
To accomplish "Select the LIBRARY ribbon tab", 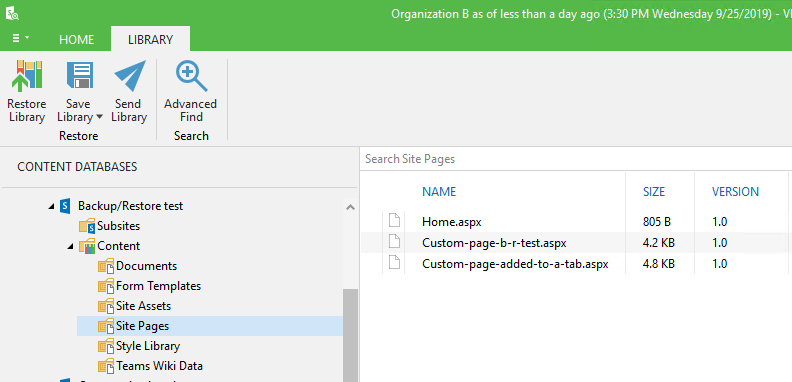I will (151, 39).
